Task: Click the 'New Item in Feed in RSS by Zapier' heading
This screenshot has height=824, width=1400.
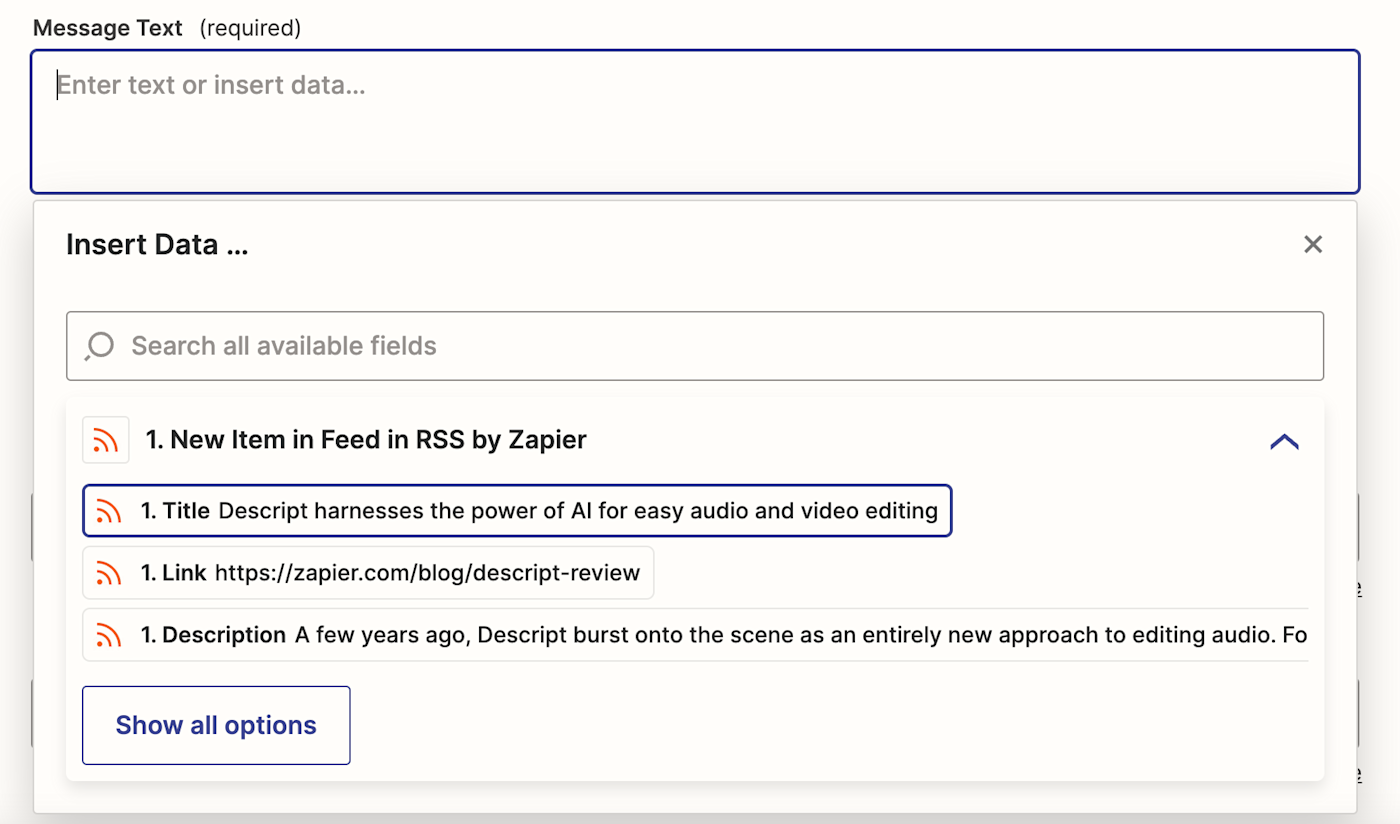Action: point(366,440)
